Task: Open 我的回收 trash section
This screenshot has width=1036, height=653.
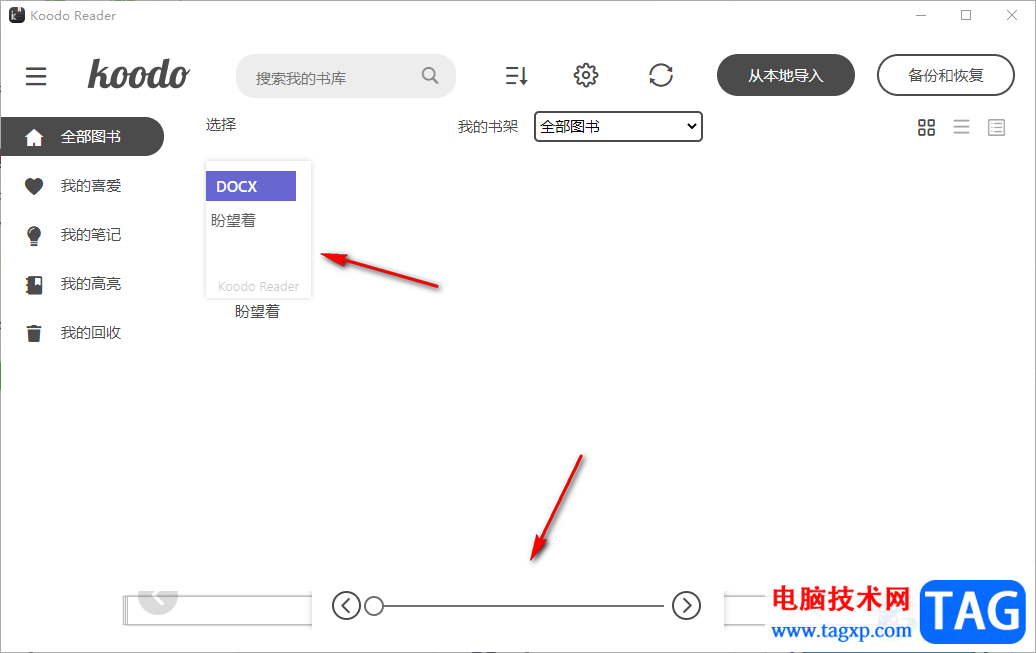Action: (x=91, y=333)
